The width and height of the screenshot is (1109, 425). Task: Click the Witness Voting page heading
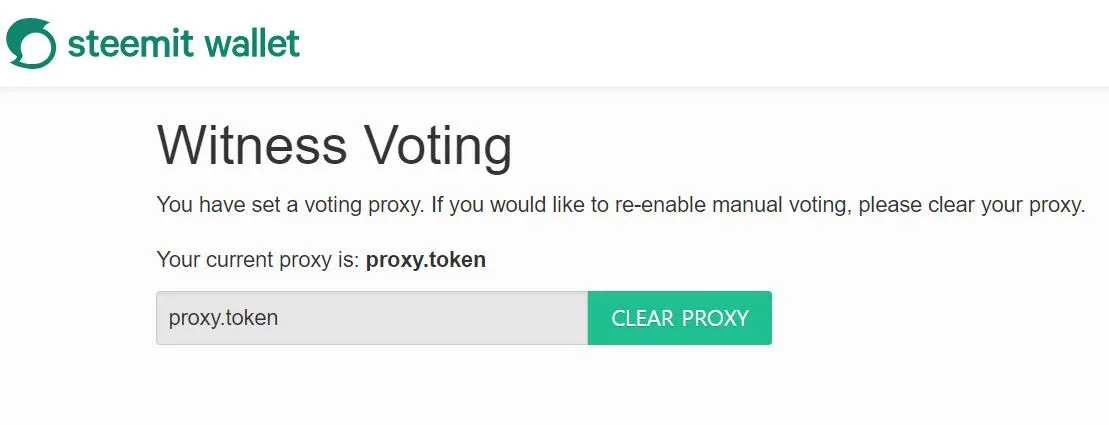(x=334, y=146)
